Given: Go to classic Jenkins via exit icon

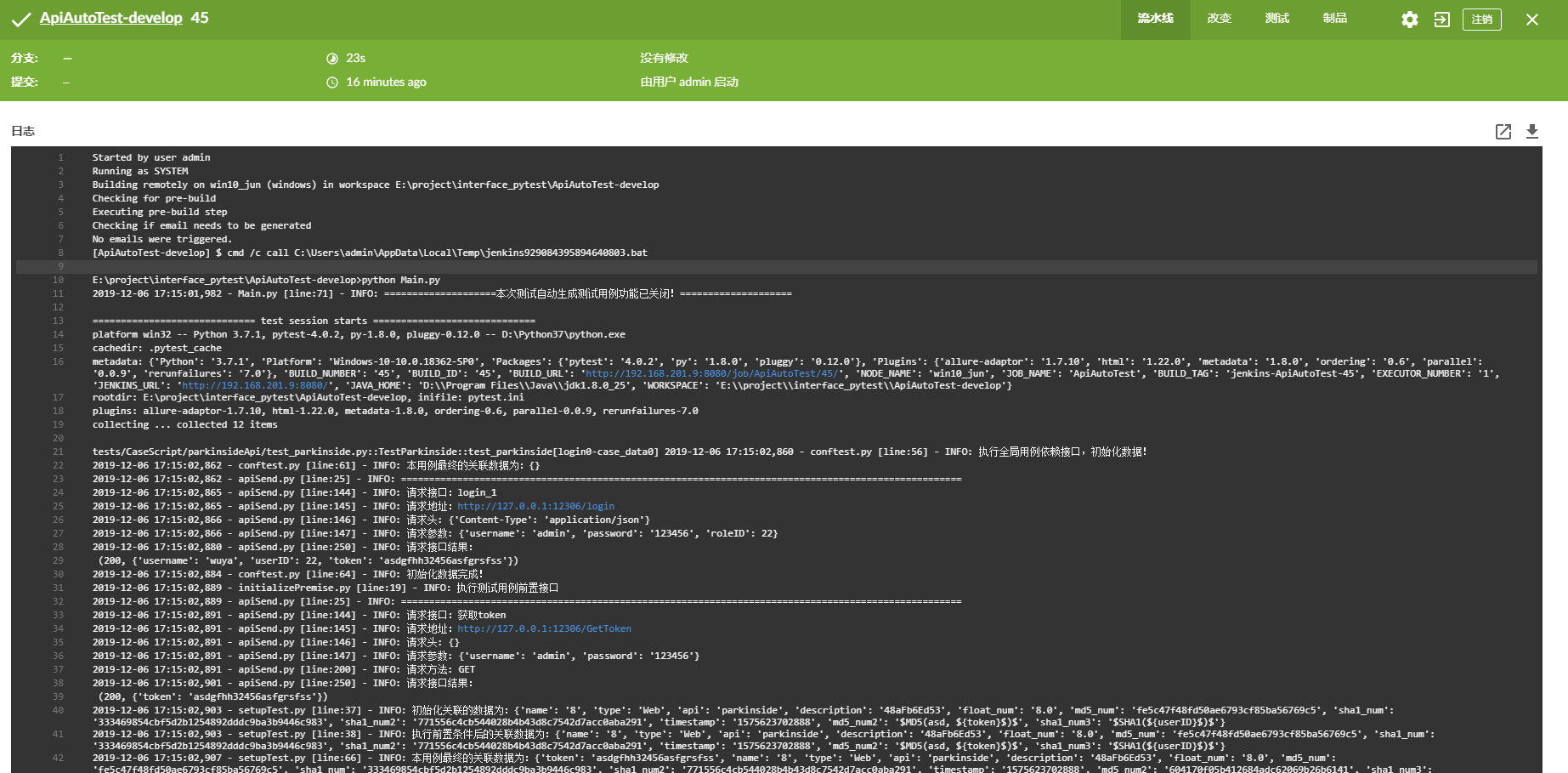Looking at the screenshot, I should click(x=1442, y=20).
